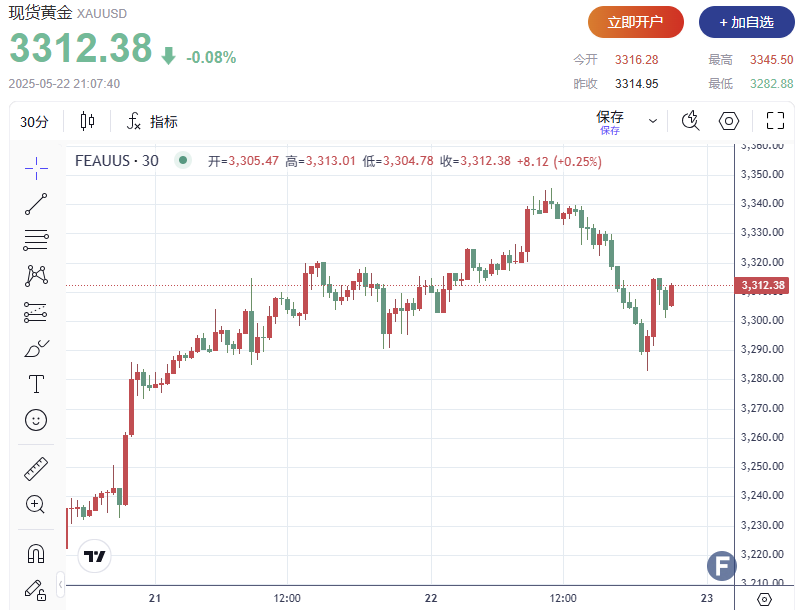Expand the 保存 dropdown arrow
The height and width of the screenshot is (610, 797).
(653, 121)
